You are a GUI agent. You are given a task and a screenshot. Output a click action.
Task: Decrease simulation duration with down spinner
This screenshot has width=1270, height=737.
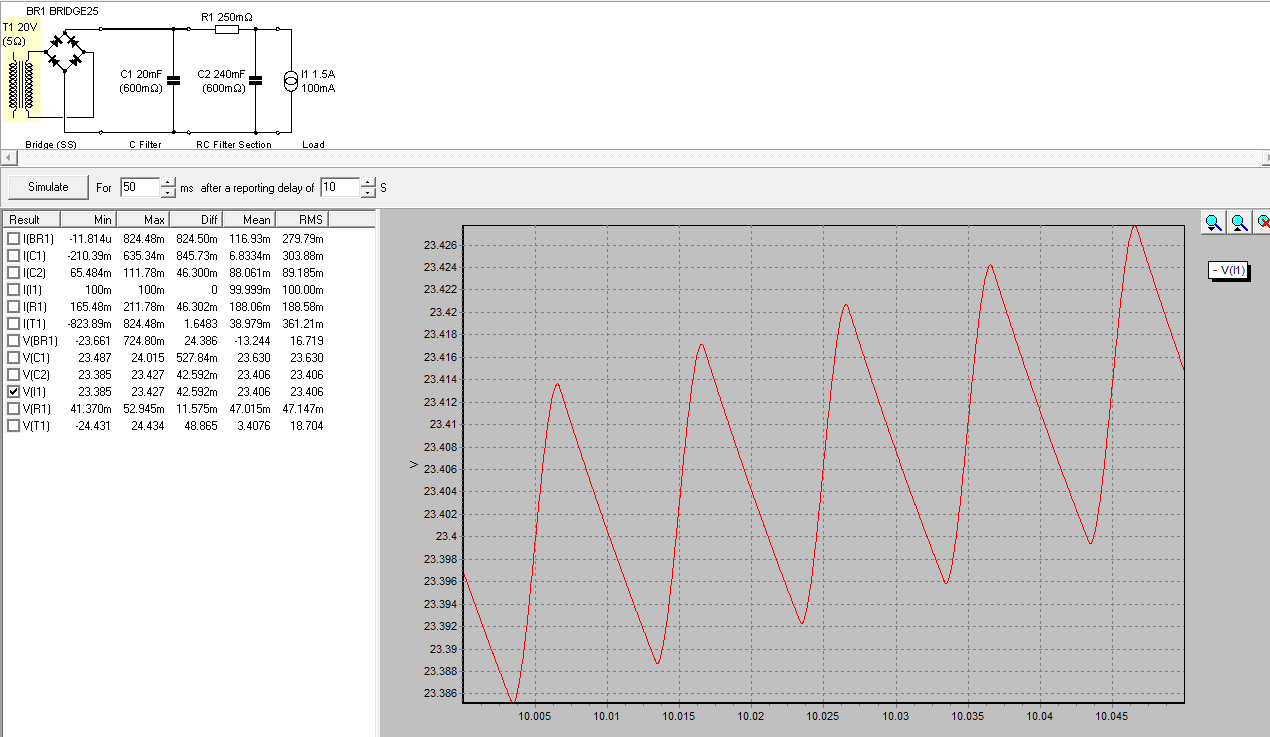(168, 192)
